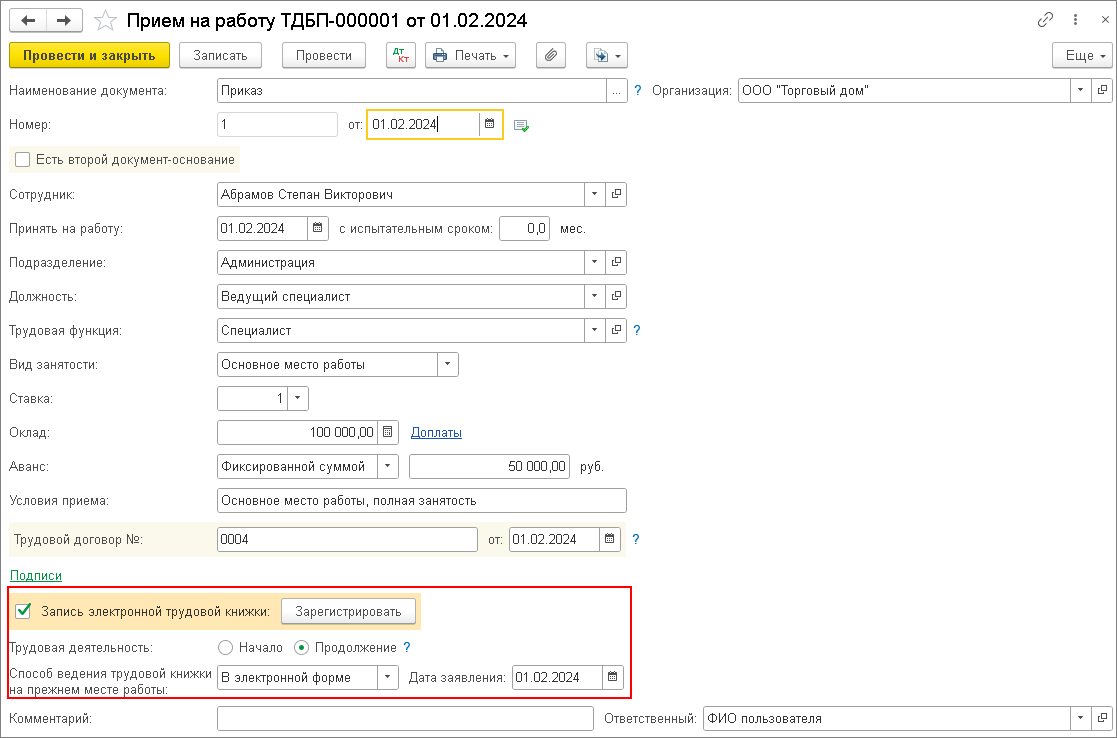The image size is (1117, 738).
Task: Open Подразделение item with the open icon
Action: pos(616,262)
